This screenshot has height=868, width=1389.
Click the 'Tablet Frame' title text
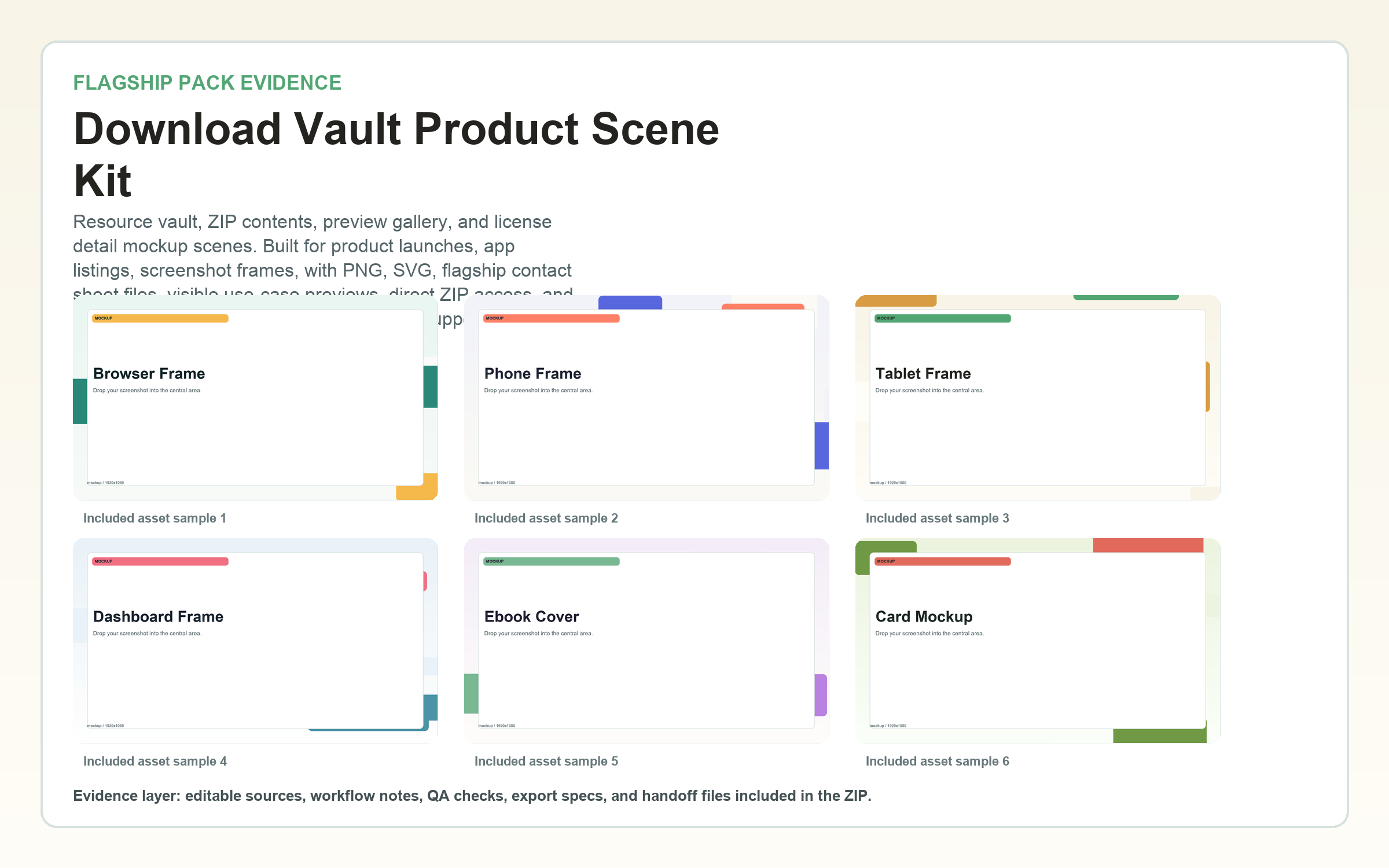[x=923, y=374]
